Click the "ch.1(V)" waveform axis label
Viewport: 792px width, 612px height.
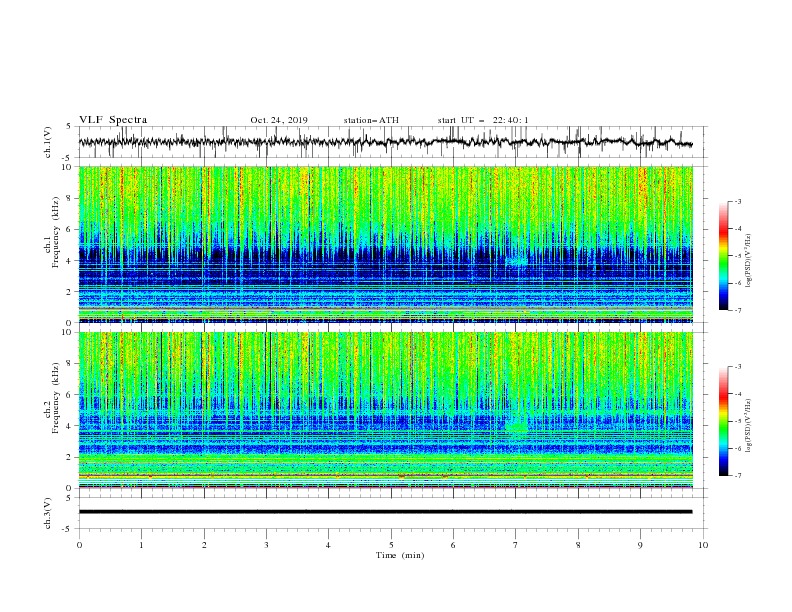[48, 142]
